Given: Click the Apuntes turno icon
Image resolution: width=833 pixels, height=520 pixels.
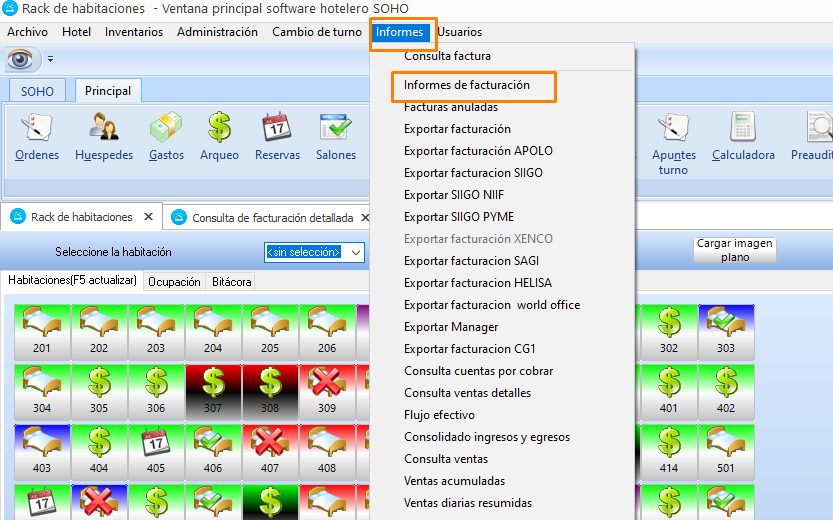Looking at the screenshot, I should 673,143.
